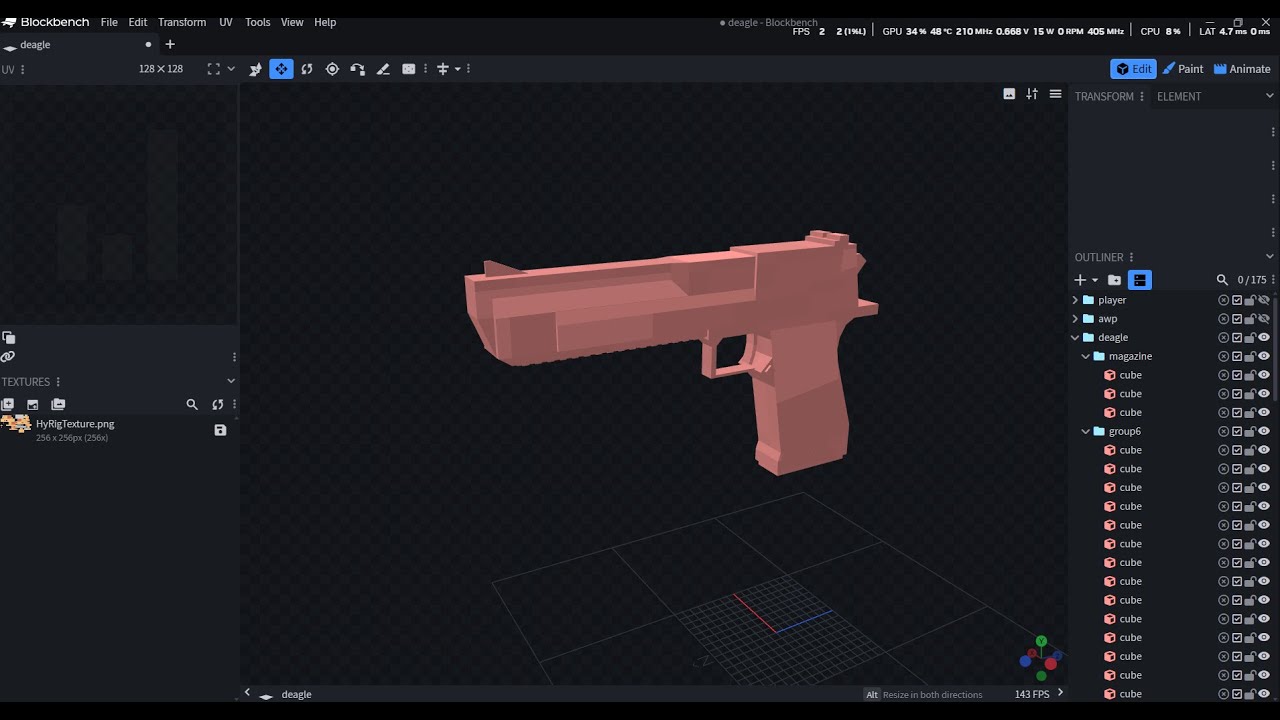This screenshot has height=720, width=1280.
Task: Search textures with the magnifier icon
Action: click(192, 405)
